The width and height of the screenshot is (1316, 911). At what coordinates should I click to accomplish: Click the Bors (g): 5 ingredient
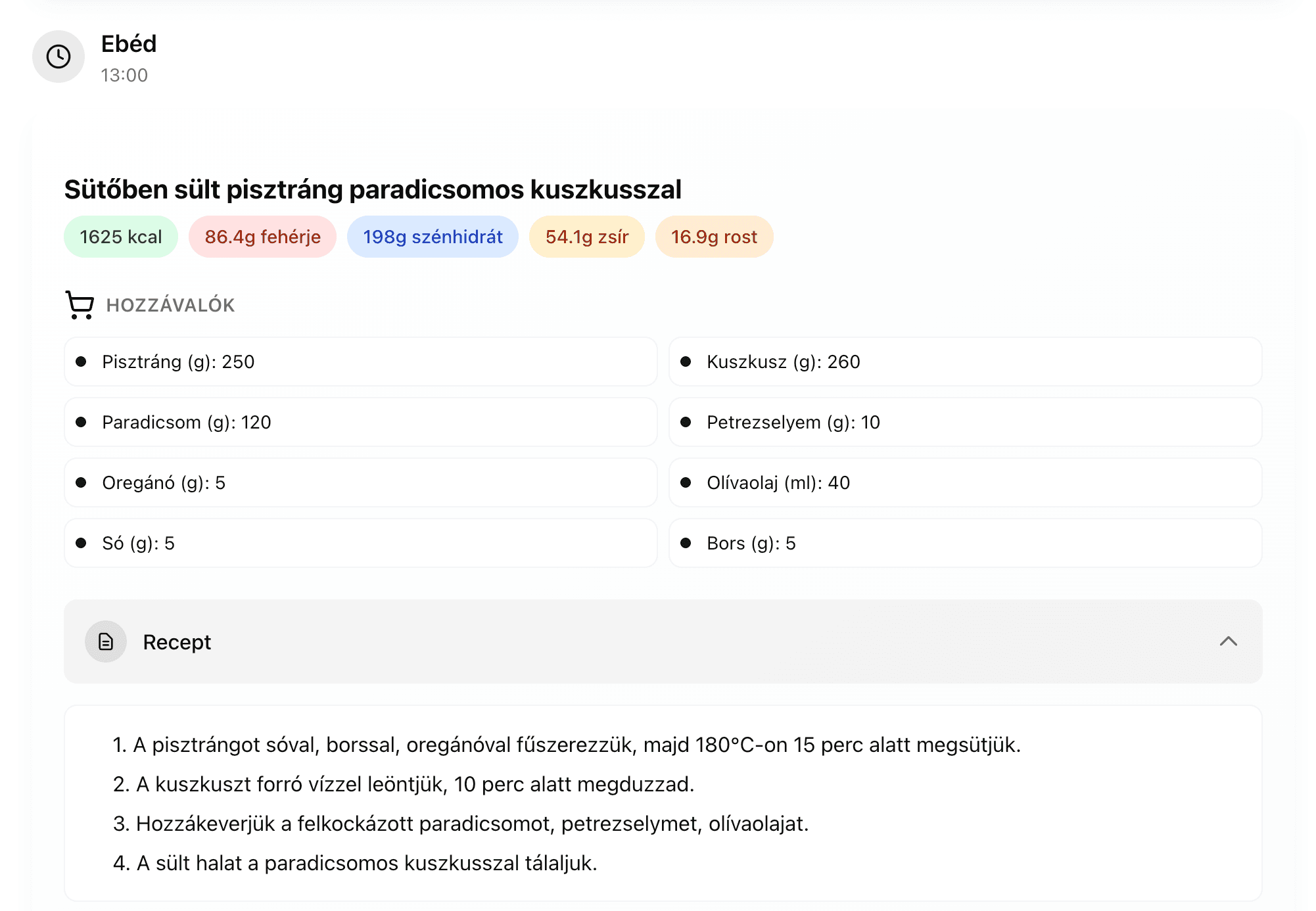pyautogui.click(x=965, y=543)
